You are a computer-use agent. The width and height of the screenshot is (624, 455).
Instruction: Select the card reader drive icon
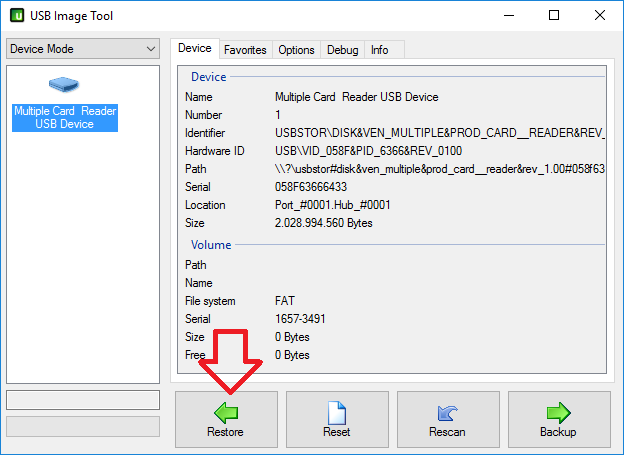[64, 84]
